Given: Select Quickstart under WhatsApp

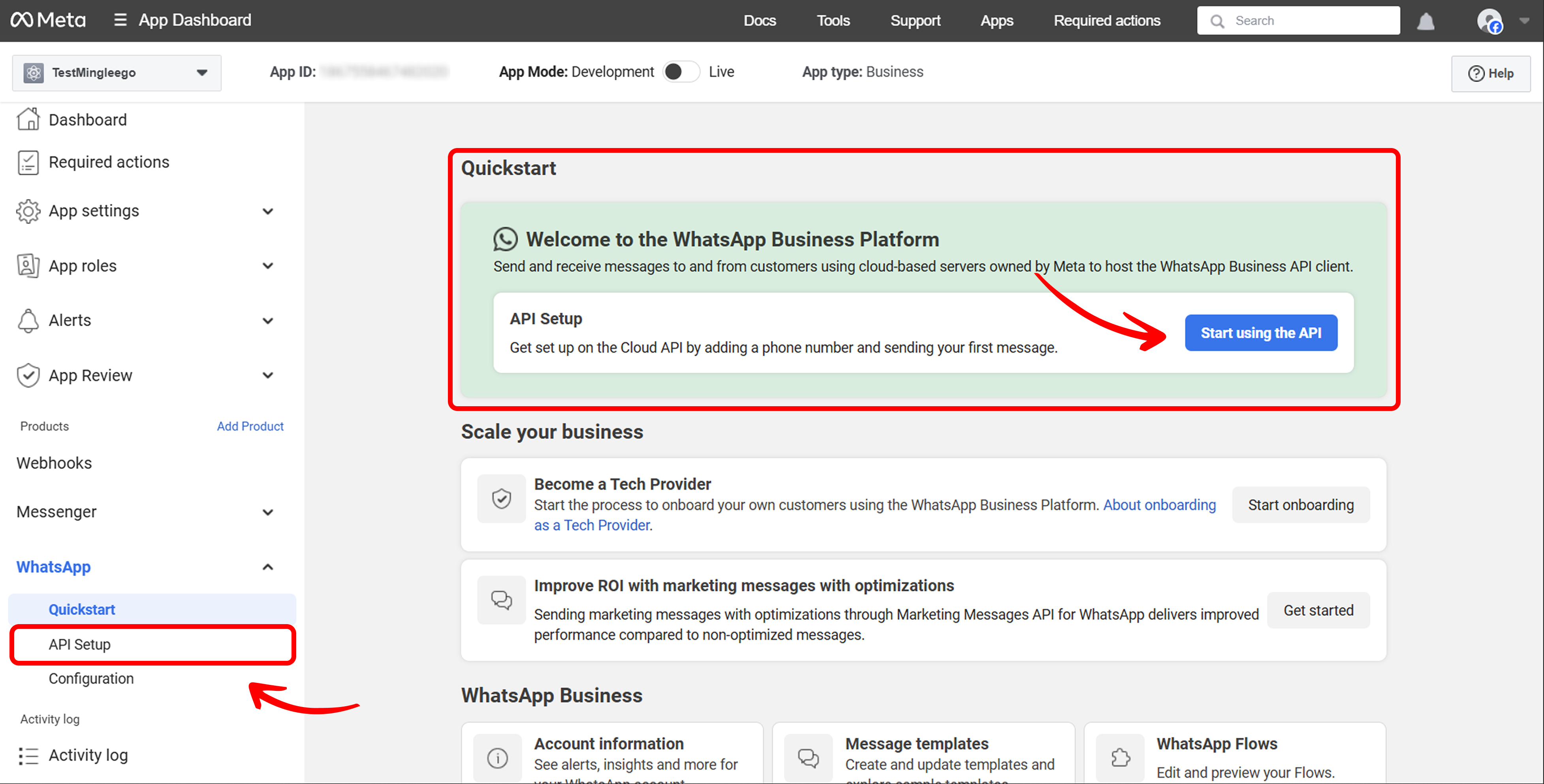Looking at the screenshot, I should (x=152, y=610).
